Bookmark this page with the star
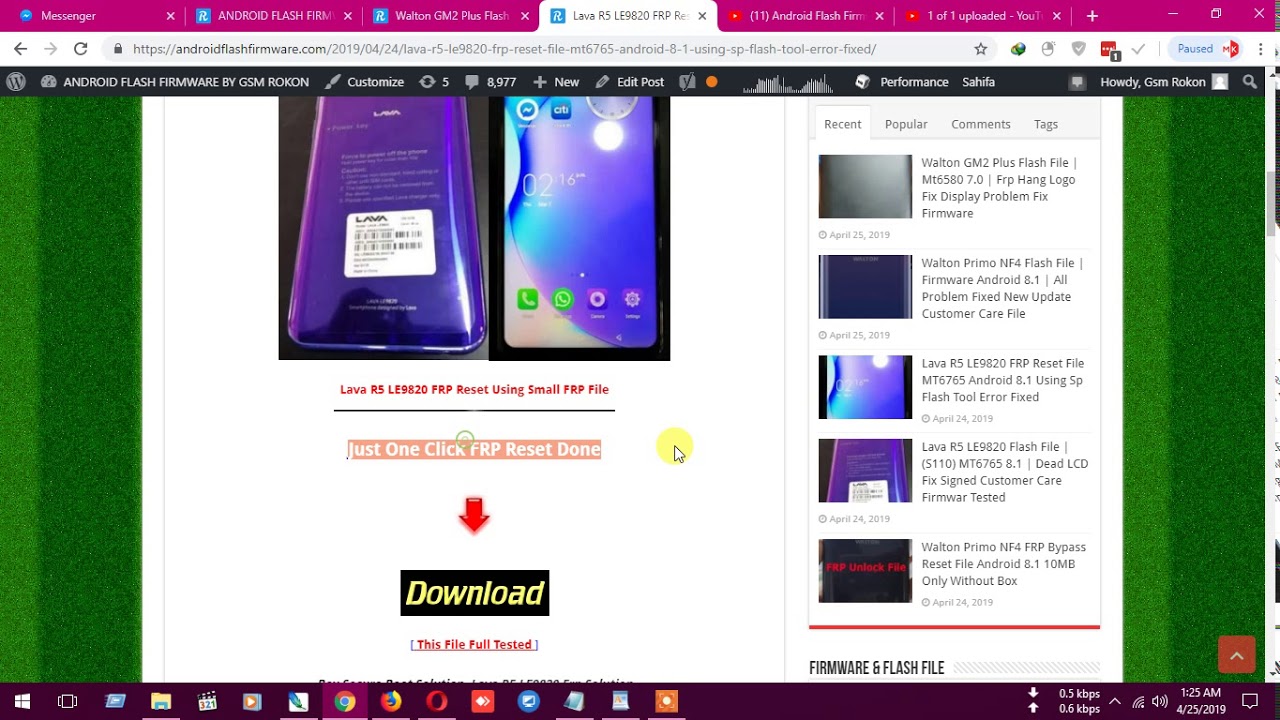 (x=980, y=48)
